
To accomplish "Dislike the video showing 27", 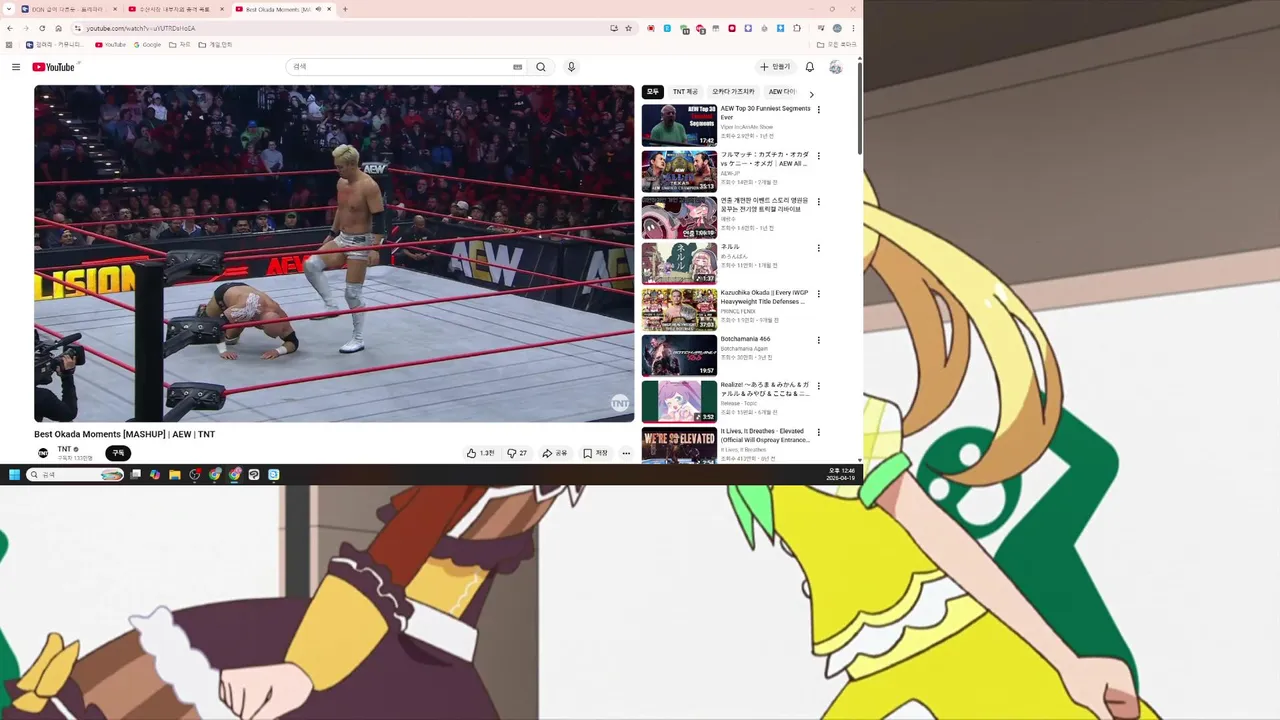I will point(517,453).
